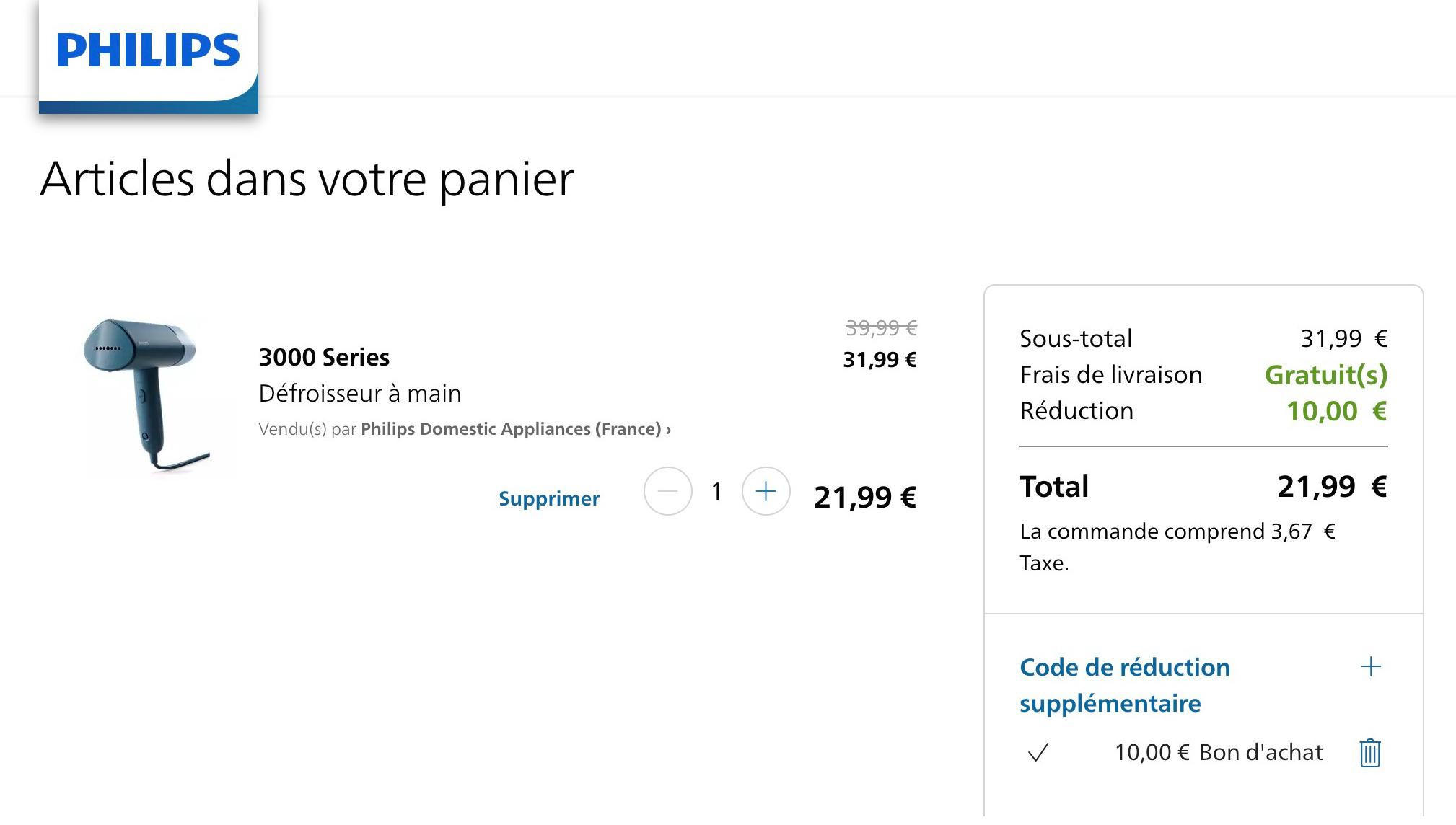Screen dimensions: 1456x825
Task: Click the applied voucher checkmark
Action: (x=1038, y=753)
